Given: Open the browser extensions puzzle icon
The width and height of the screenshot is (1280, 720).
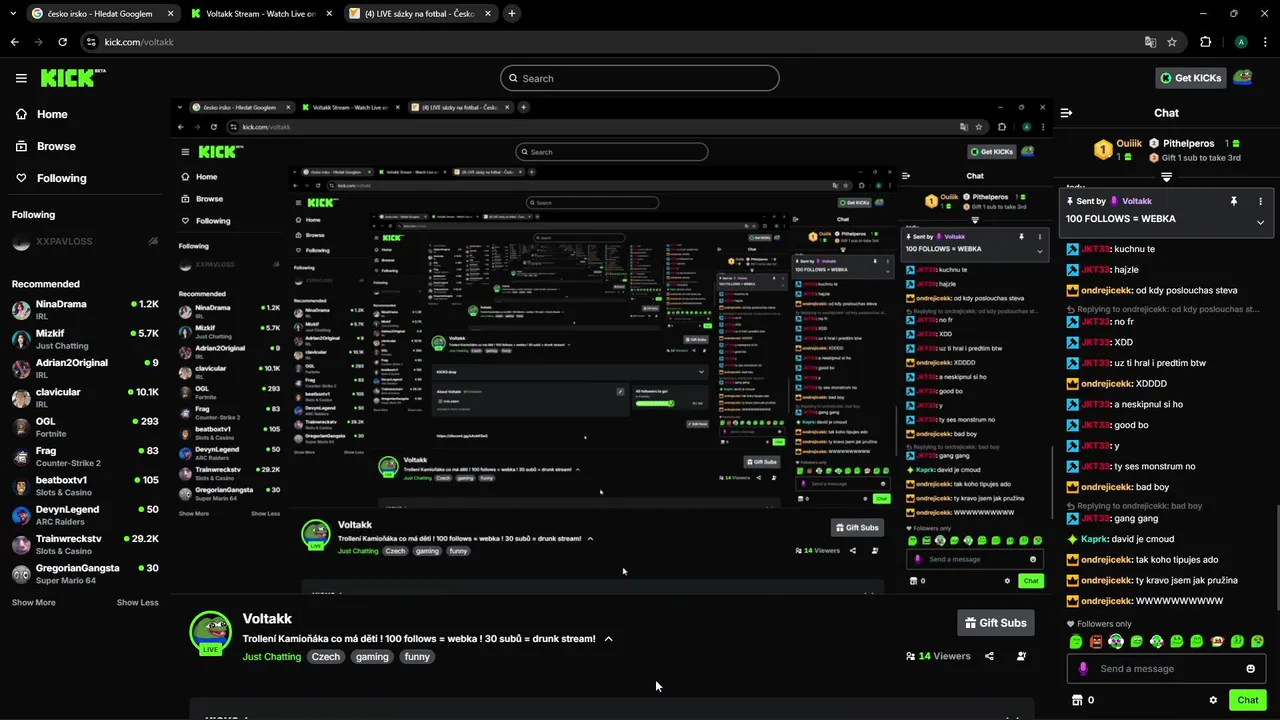Looking at the screenshot, I should point(1205,42).
